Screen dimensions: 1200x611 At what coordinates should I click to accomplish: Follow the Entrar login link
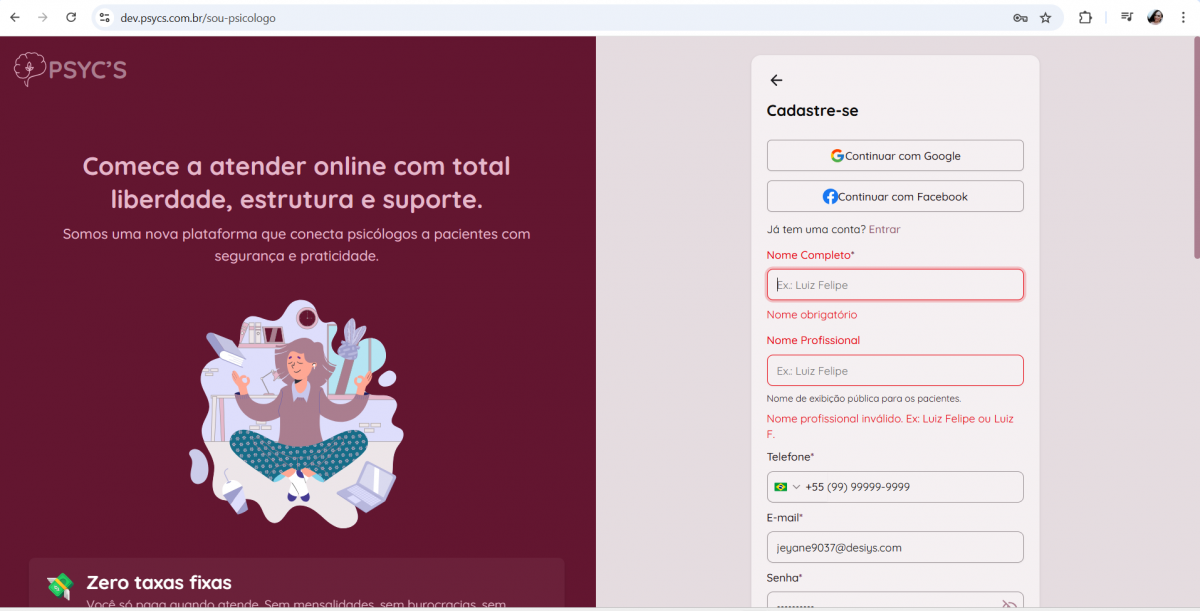pyautogui.click(x=884, y=229)
